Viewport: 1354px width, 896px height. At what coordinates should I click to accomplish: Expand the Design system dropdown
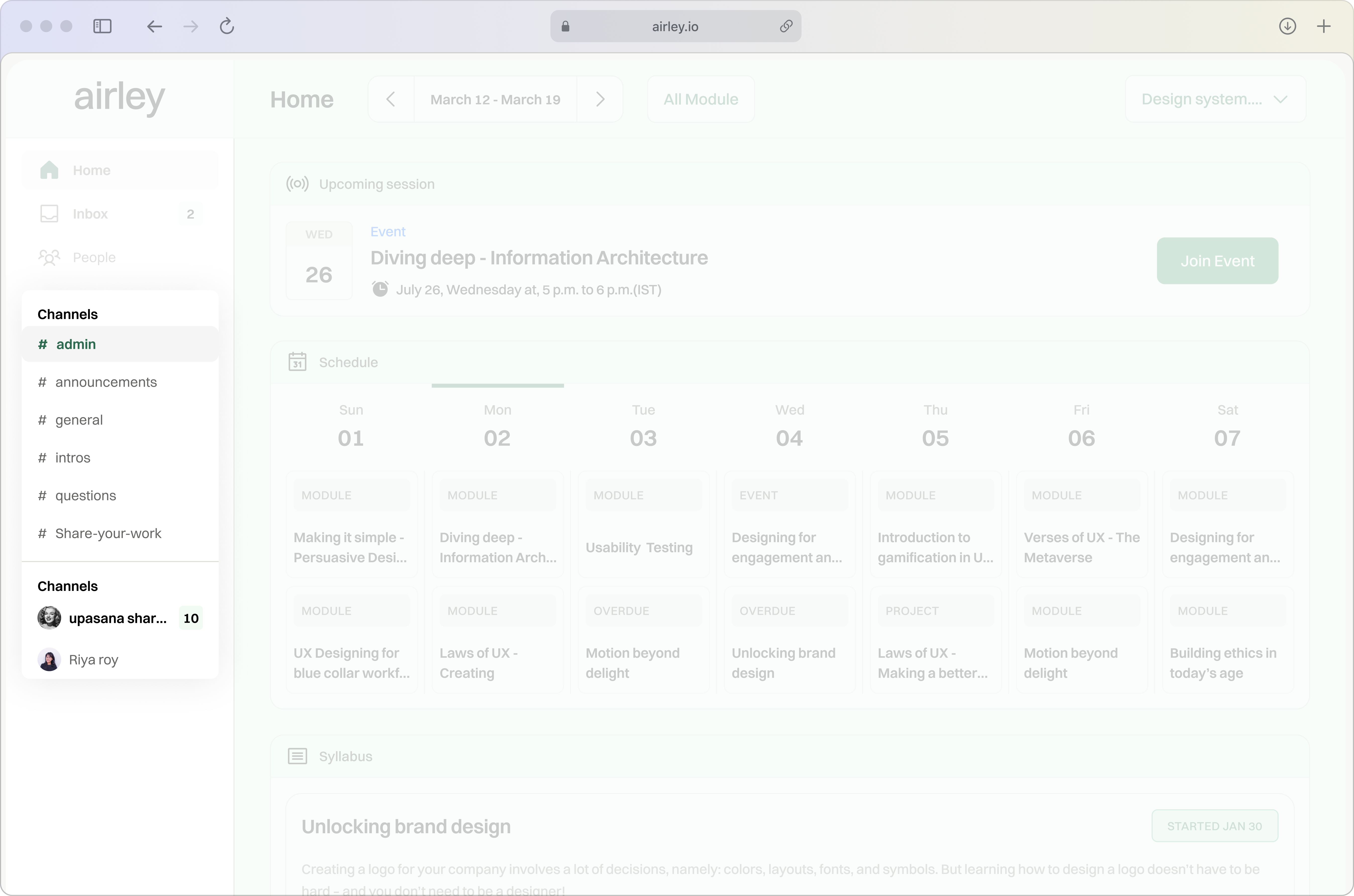(1215, 99)
